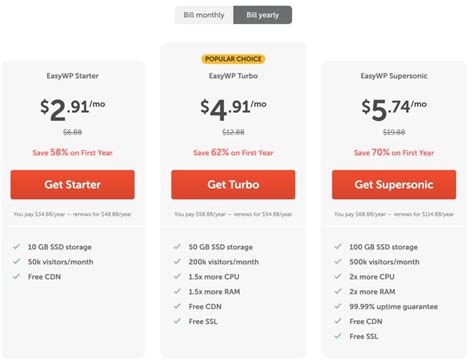474x363 pixels.
Task: Choose the Get Supersonic plan button
Action: click(394, 185)
